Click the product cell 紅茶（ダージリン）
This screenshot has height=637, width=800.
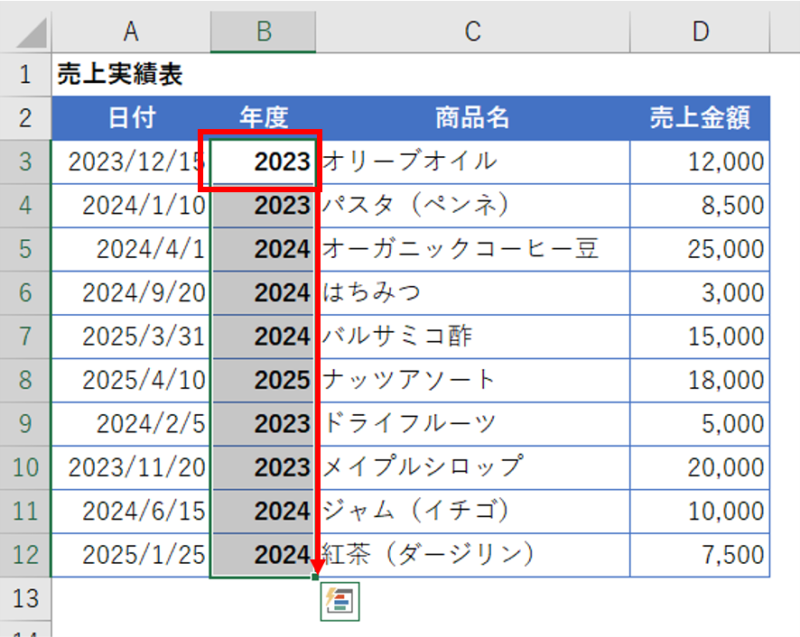click(x=473, y=555)
